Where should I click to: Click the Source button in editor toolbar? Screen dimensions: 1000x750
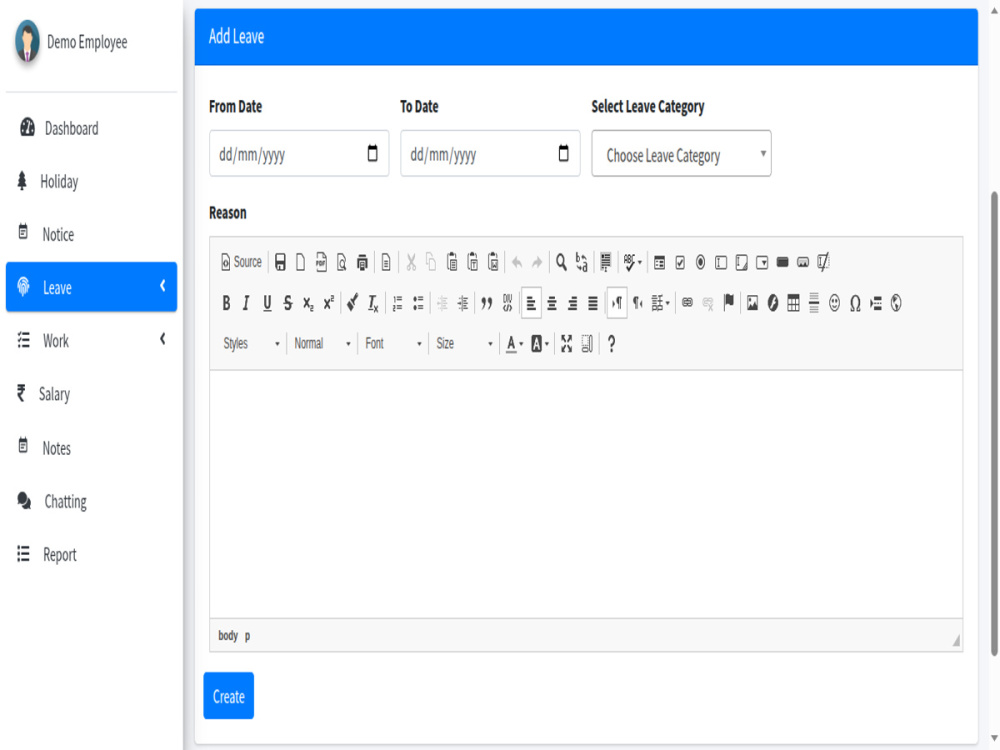pos(241,262)
